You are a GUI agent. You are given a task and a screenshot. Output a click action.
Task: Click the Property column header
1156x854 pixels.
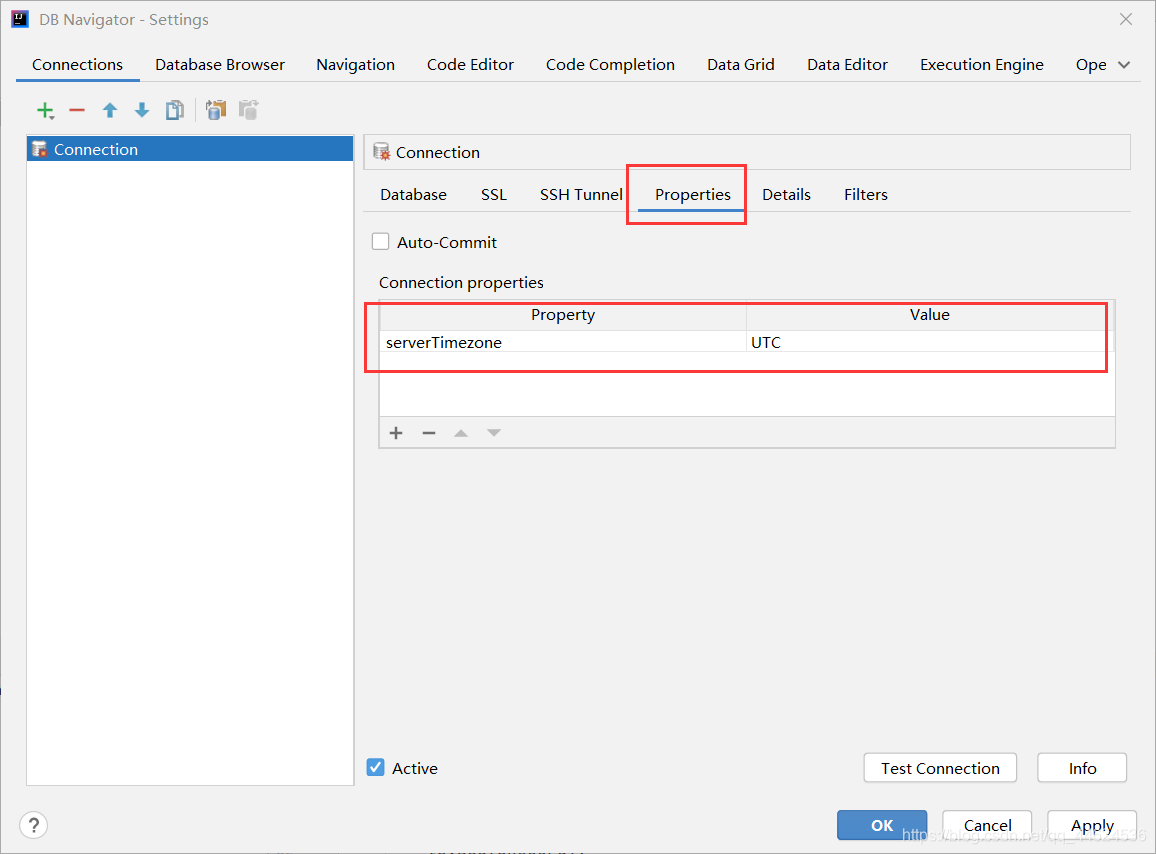pos(563,315)
